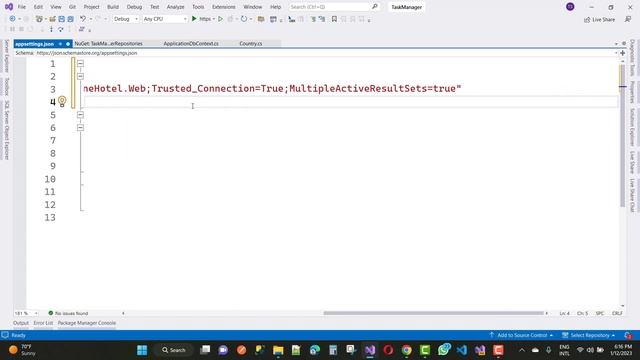This screenshot has width=640, height=360.
Task: Click the taskbar Search box
Action: tap(174, 350)
